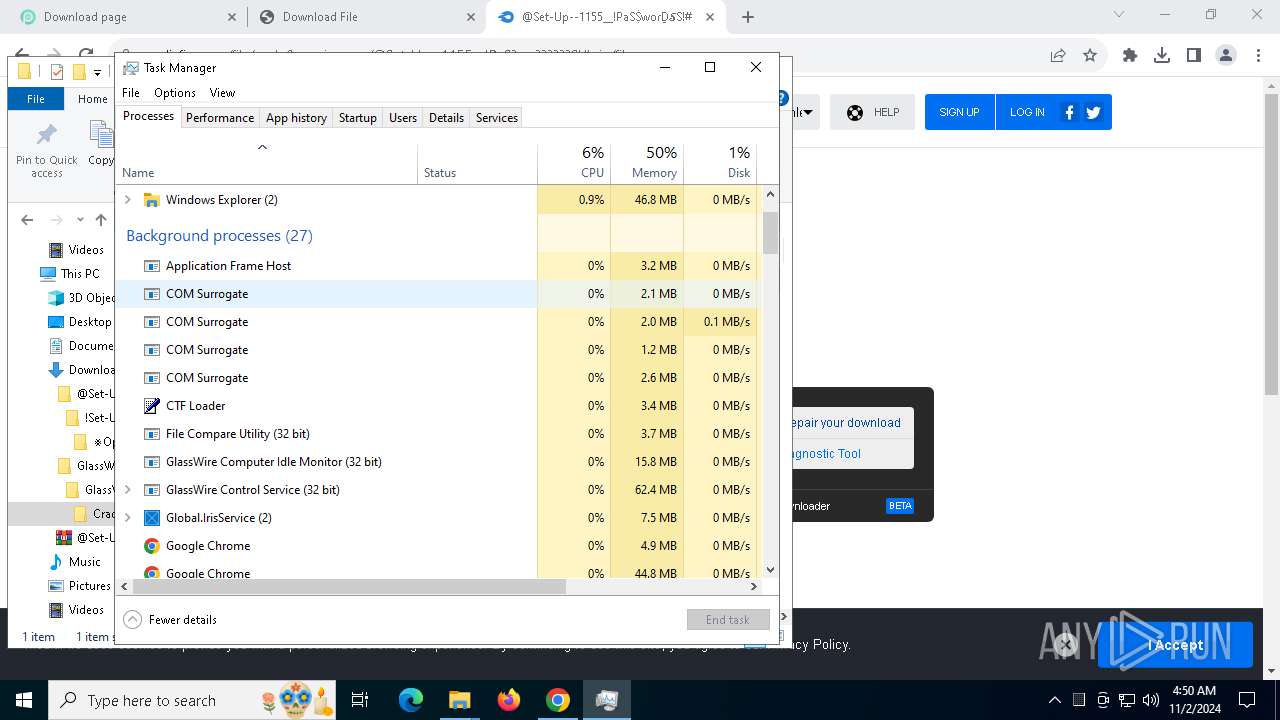Viewport: 1280px width, 720px height.
Task: Select Music folder in Explorer tree
Action: point(85,562)
